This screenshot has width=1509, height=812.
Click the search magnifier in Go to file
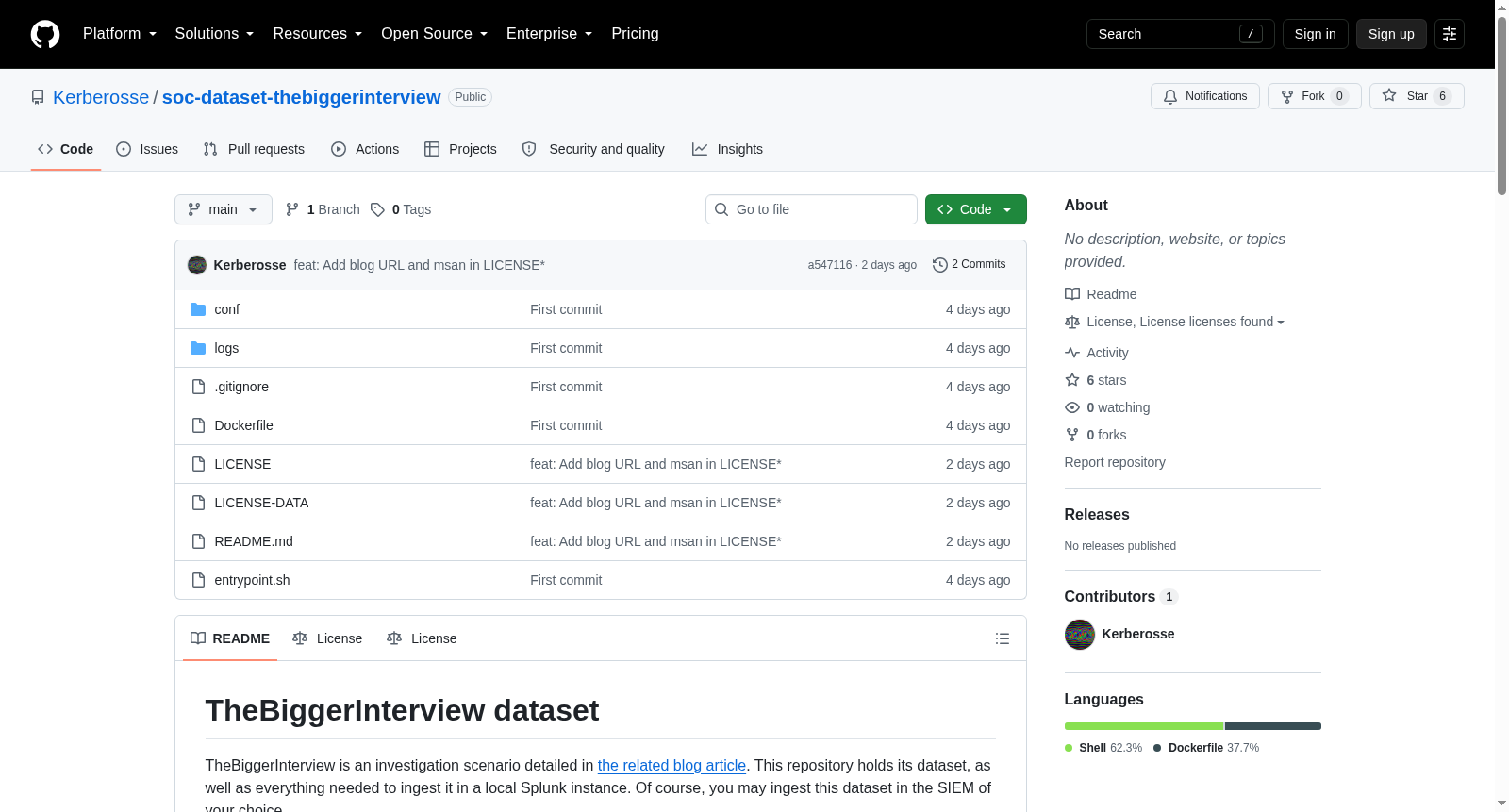click(x=721, y=209)
